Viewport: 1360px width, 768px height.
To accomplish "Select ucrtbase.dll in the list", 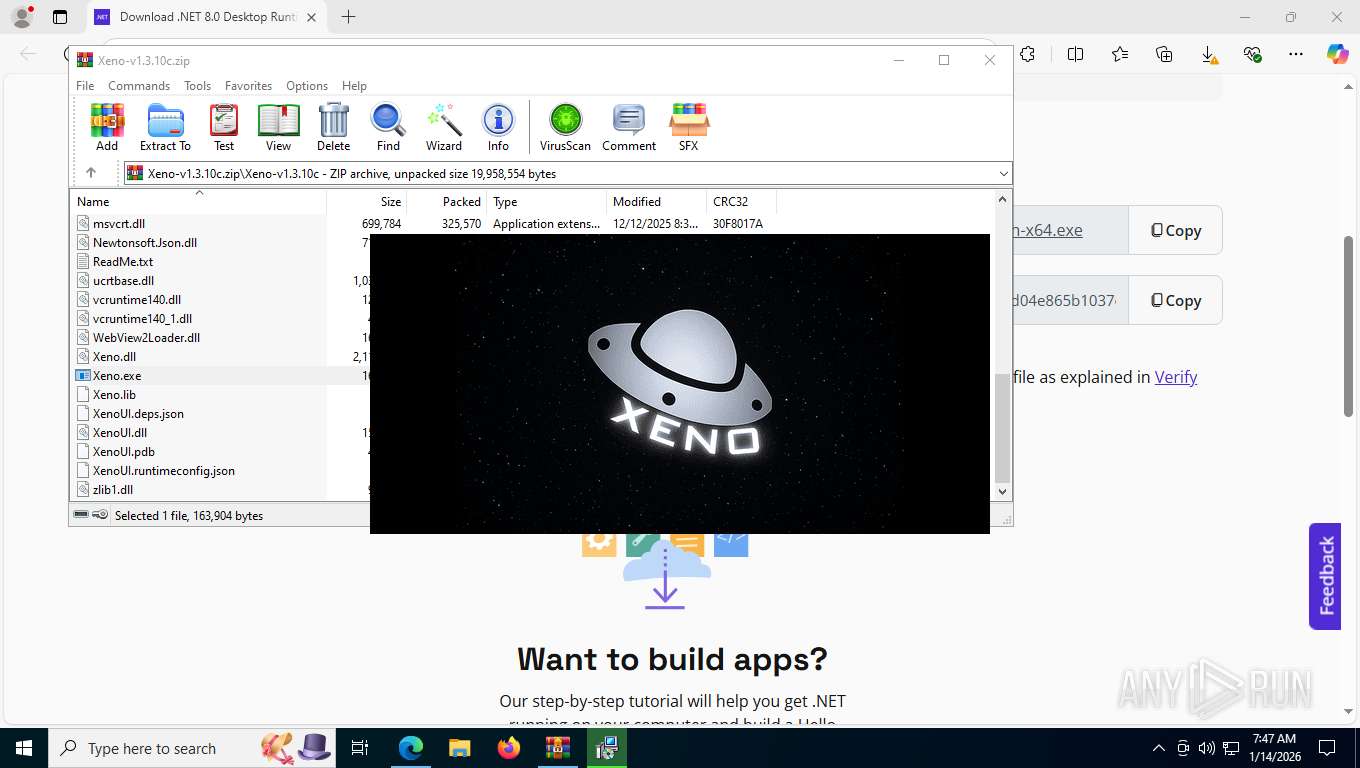I will [123, 281].
